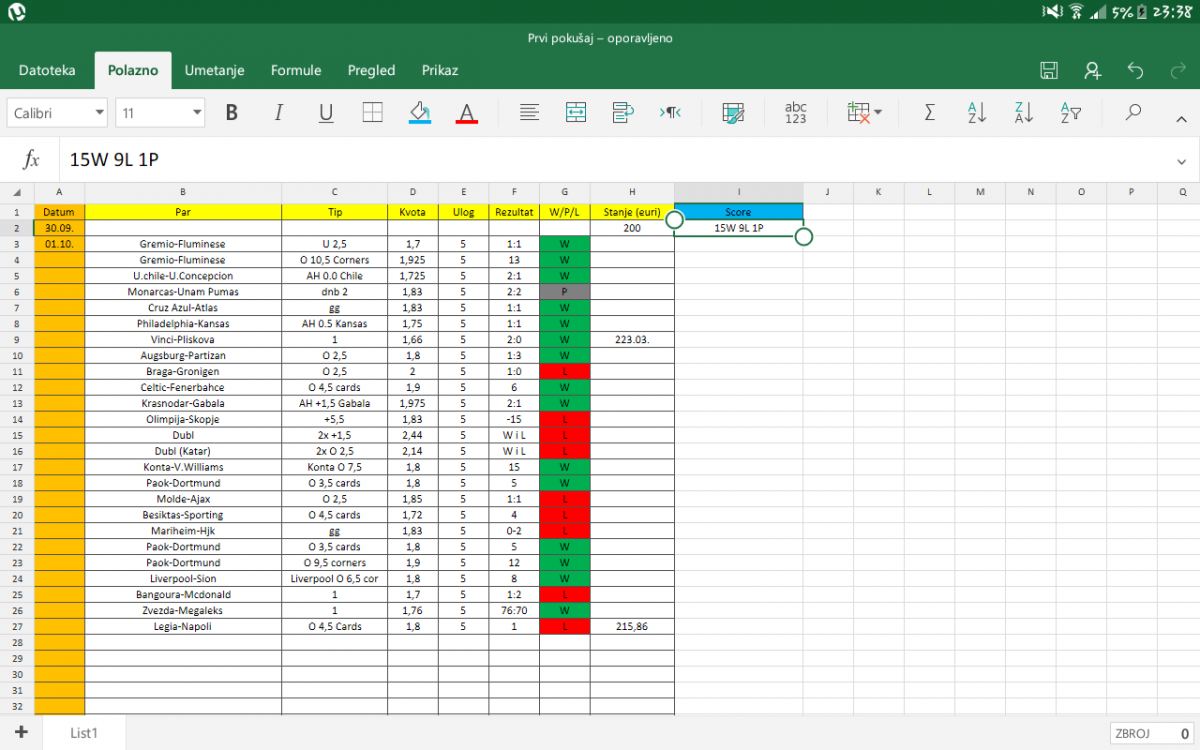Viewport: 1200px width, 750px height.
Task: Click the share person icon
Action: tap(1093, 70)
